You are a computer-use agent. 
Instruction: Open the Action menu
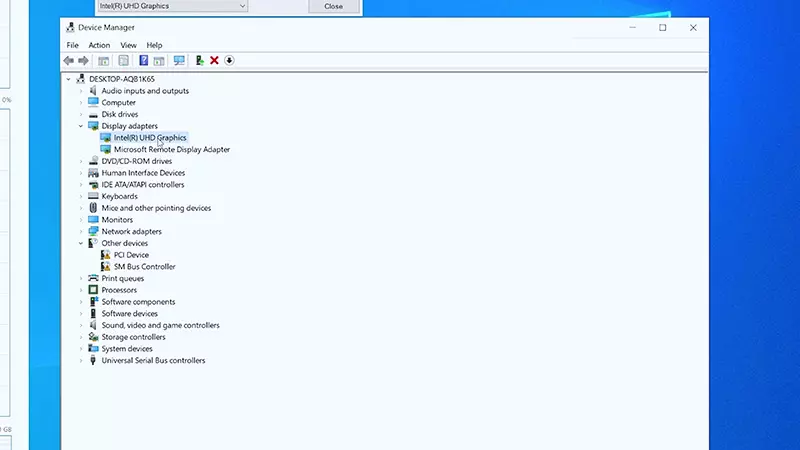(x=99, y=45)
